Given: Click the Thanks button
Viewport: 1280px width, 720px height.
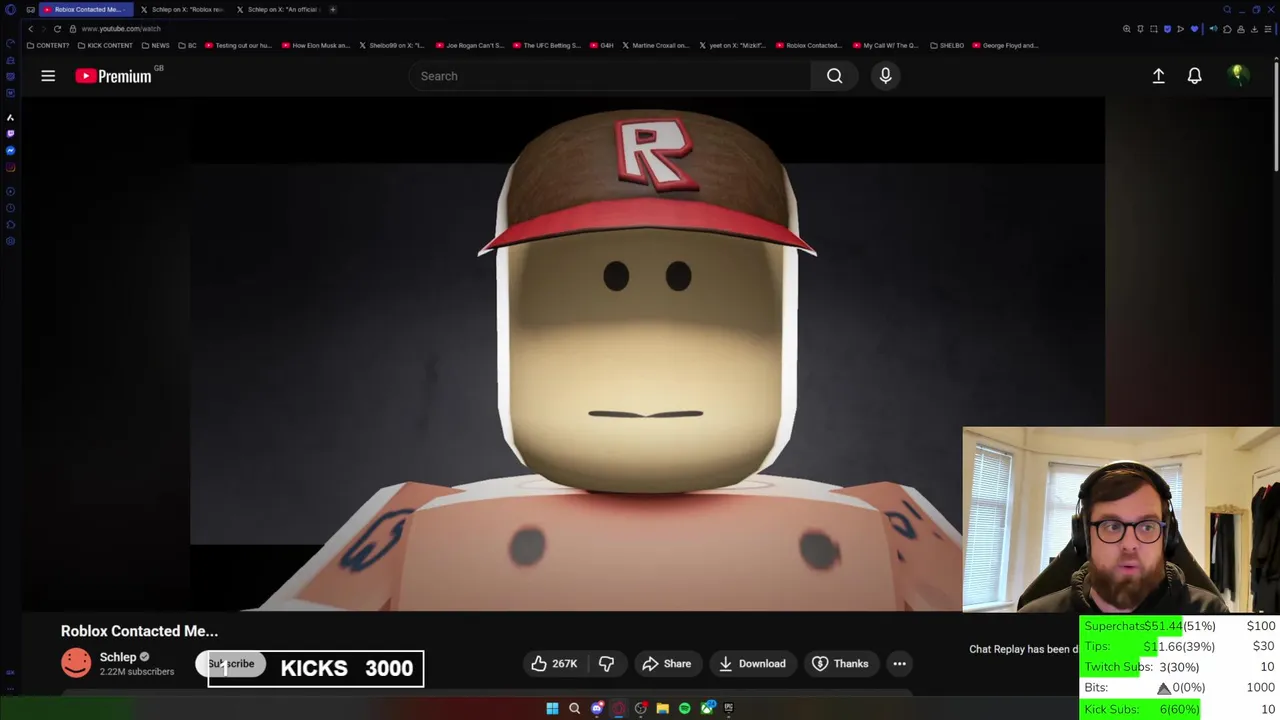Looking at the screenshot, I should [841, 664].
